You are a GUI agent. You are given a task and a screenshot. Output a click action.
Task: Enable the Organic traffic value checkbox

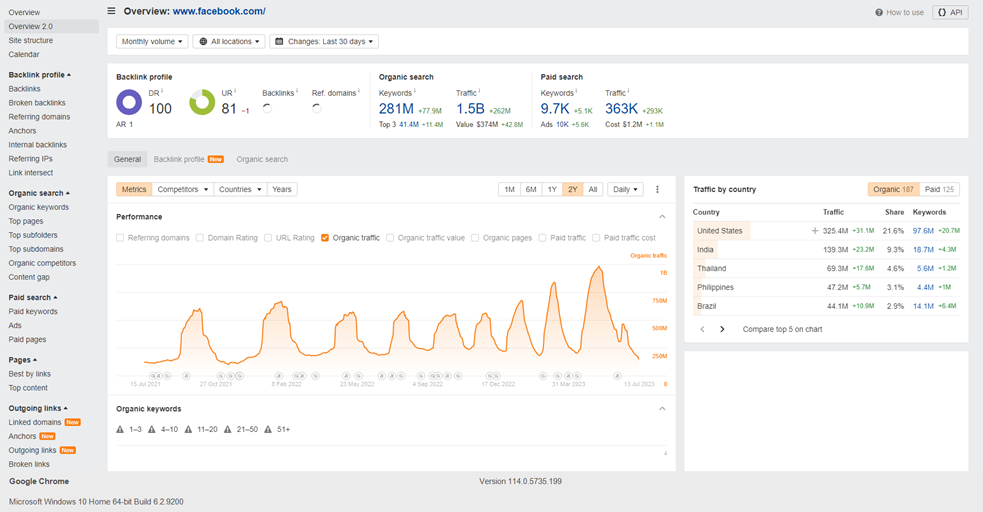pyautogui.click(x=390, y=238)
